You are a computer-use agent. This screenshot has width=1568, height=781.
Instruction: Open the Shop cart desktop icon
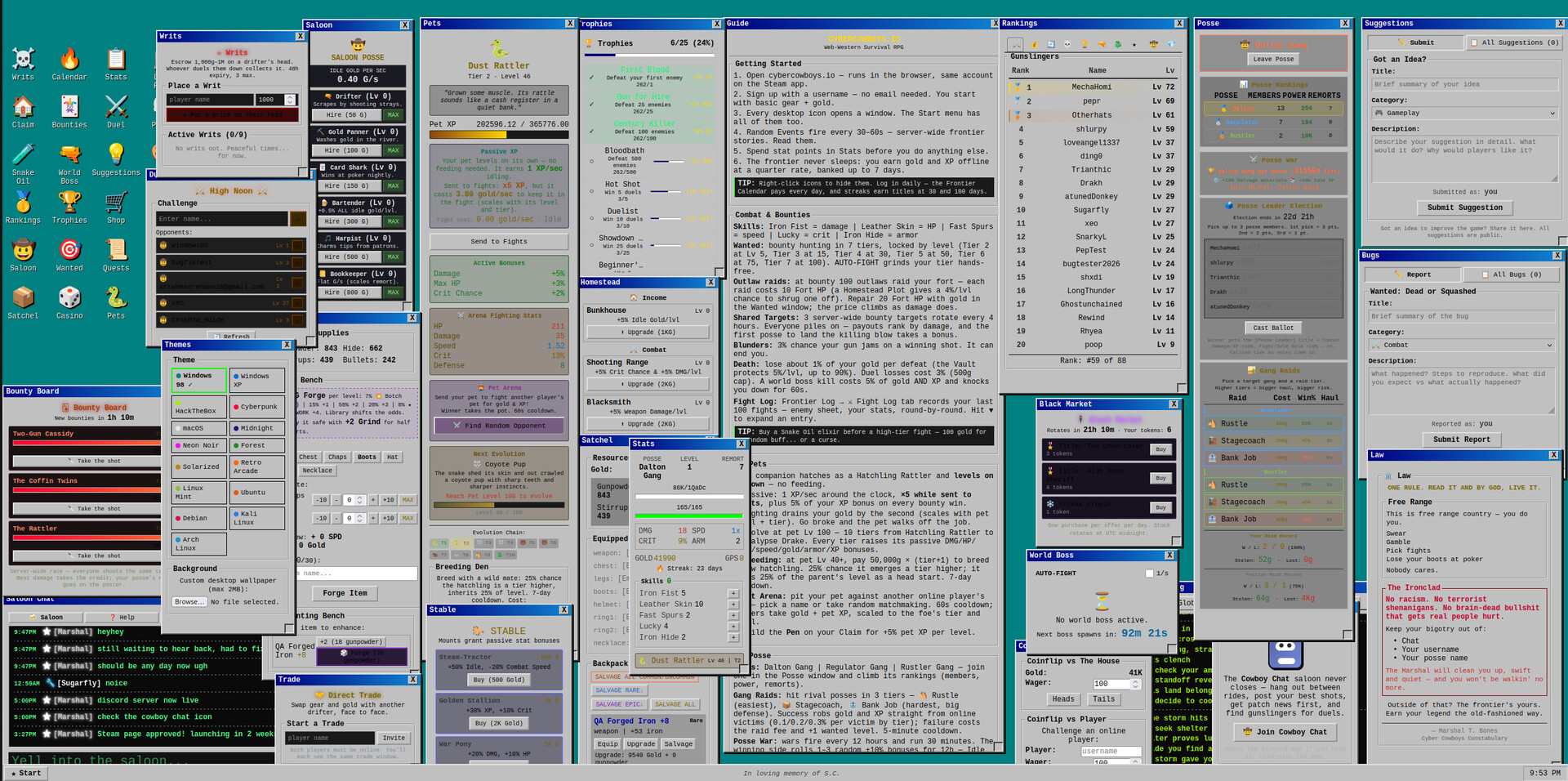(116, 207)
